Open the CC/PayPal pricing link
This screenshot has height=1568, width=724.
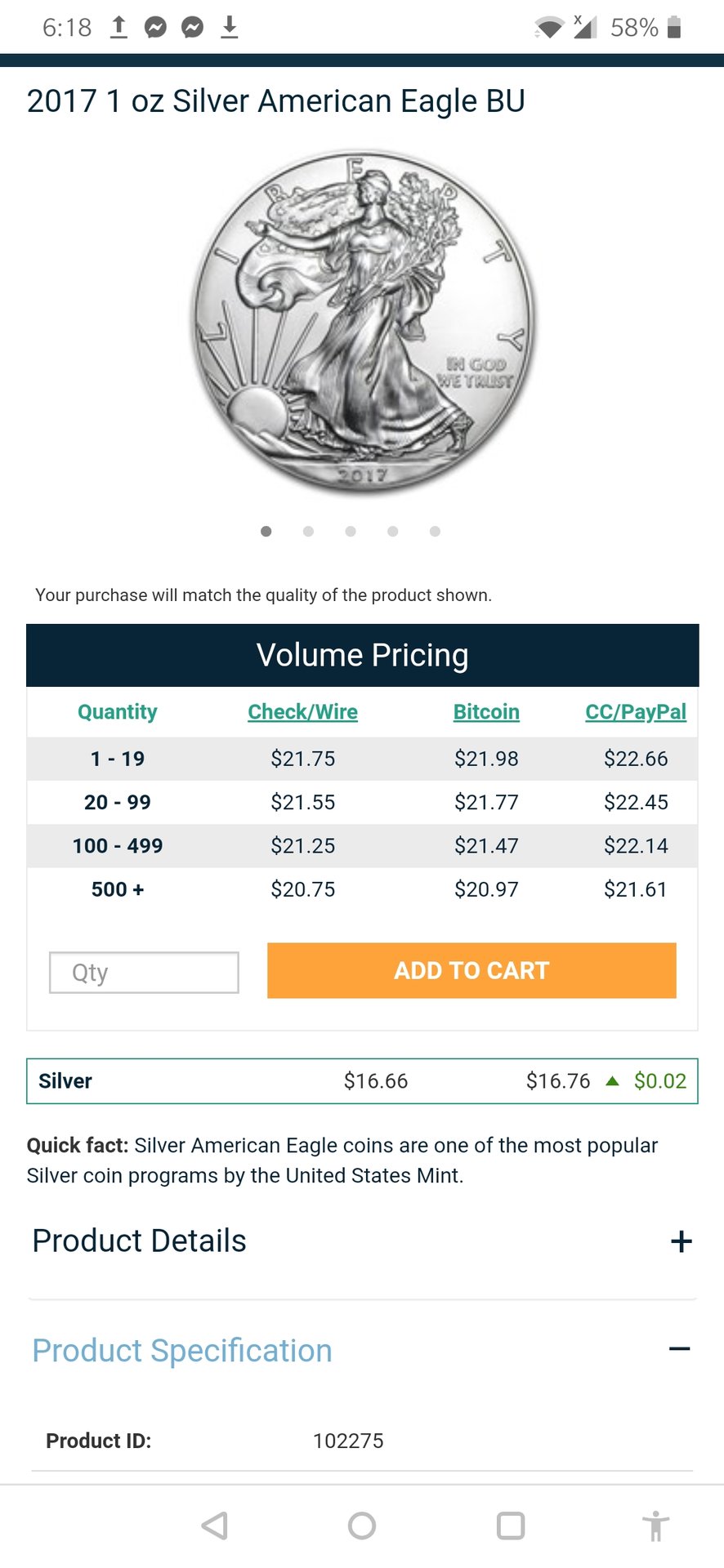(635, 712)
